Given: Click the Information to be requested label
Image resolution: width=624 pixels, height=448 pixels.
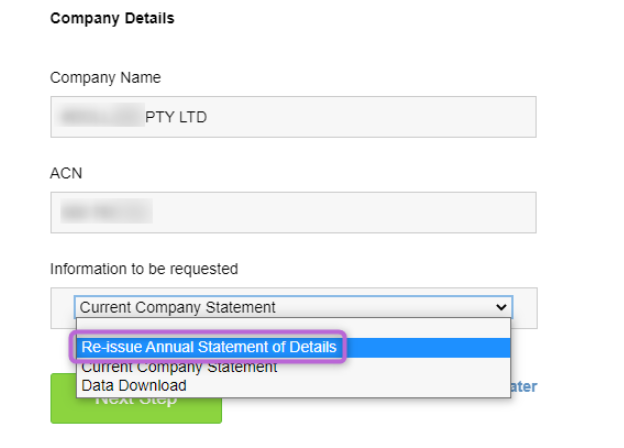Looking at the screenshot, I should [x=144, y=269].
